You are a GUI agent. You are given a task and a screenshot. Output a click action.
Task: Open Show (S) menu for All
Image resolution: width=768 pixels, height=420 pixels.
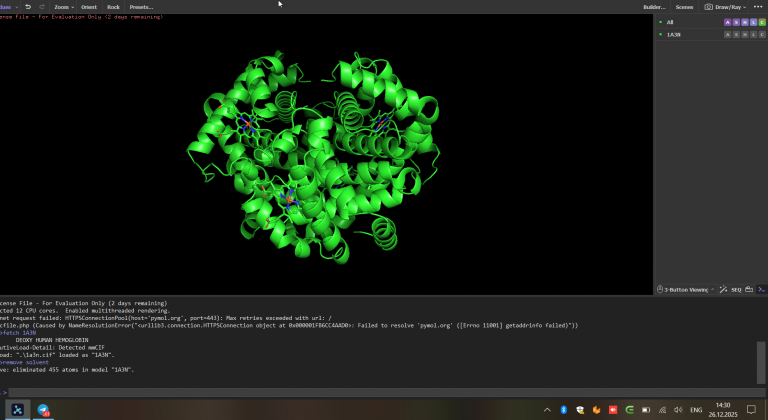coord(736,22)
